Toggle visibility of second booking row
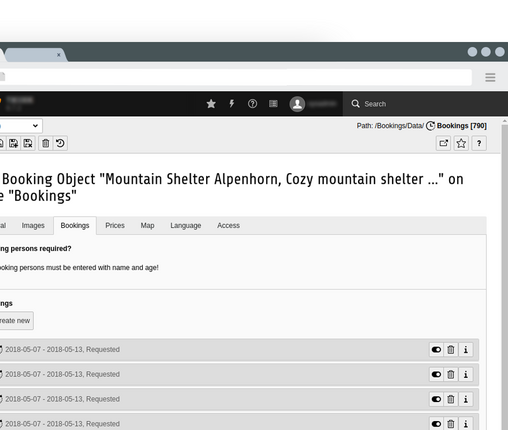This screenshot has height=430, width=508. point(436,374)
